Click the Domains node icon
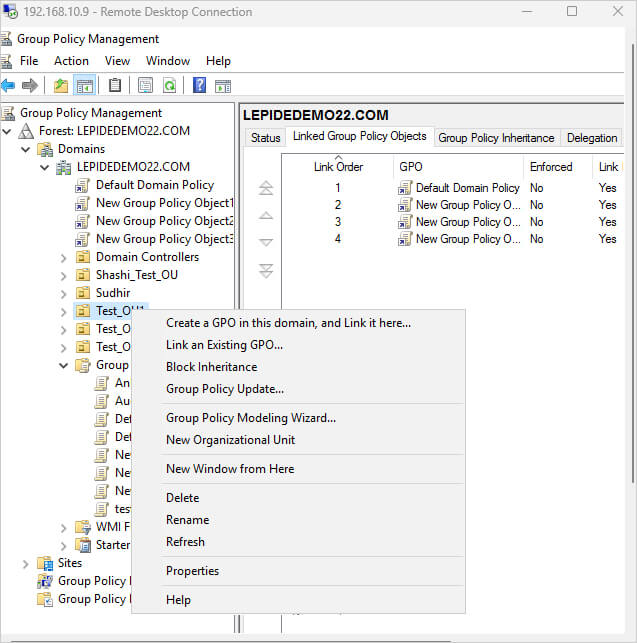Viewport: 637px width, 643px height. (x=45, y=149)
